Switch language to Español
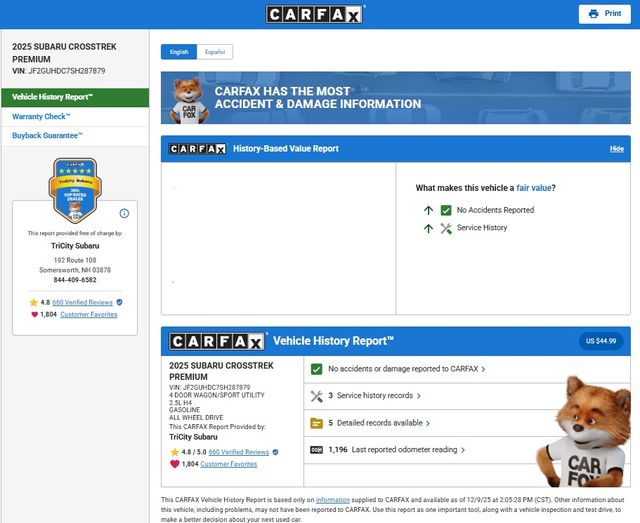This screenshot has height=523, width=640. click(x=215, y=52)
